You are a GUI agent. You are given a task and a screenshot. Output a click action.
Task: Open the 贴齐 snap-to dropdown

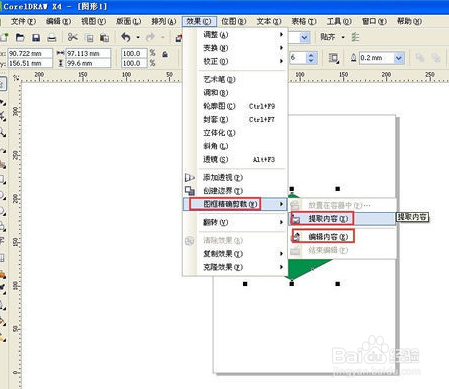(x=343, y=37)
